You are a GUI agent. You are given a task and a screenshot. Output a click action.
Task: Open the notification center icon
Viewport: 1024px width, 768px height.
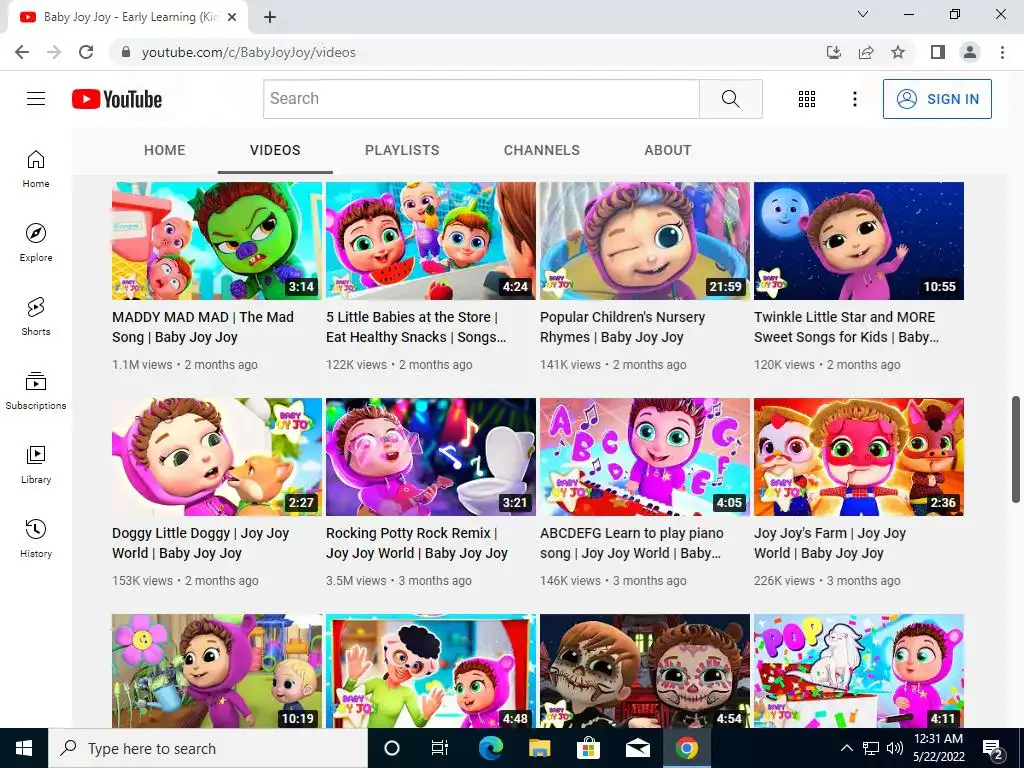tap(993, 748)
